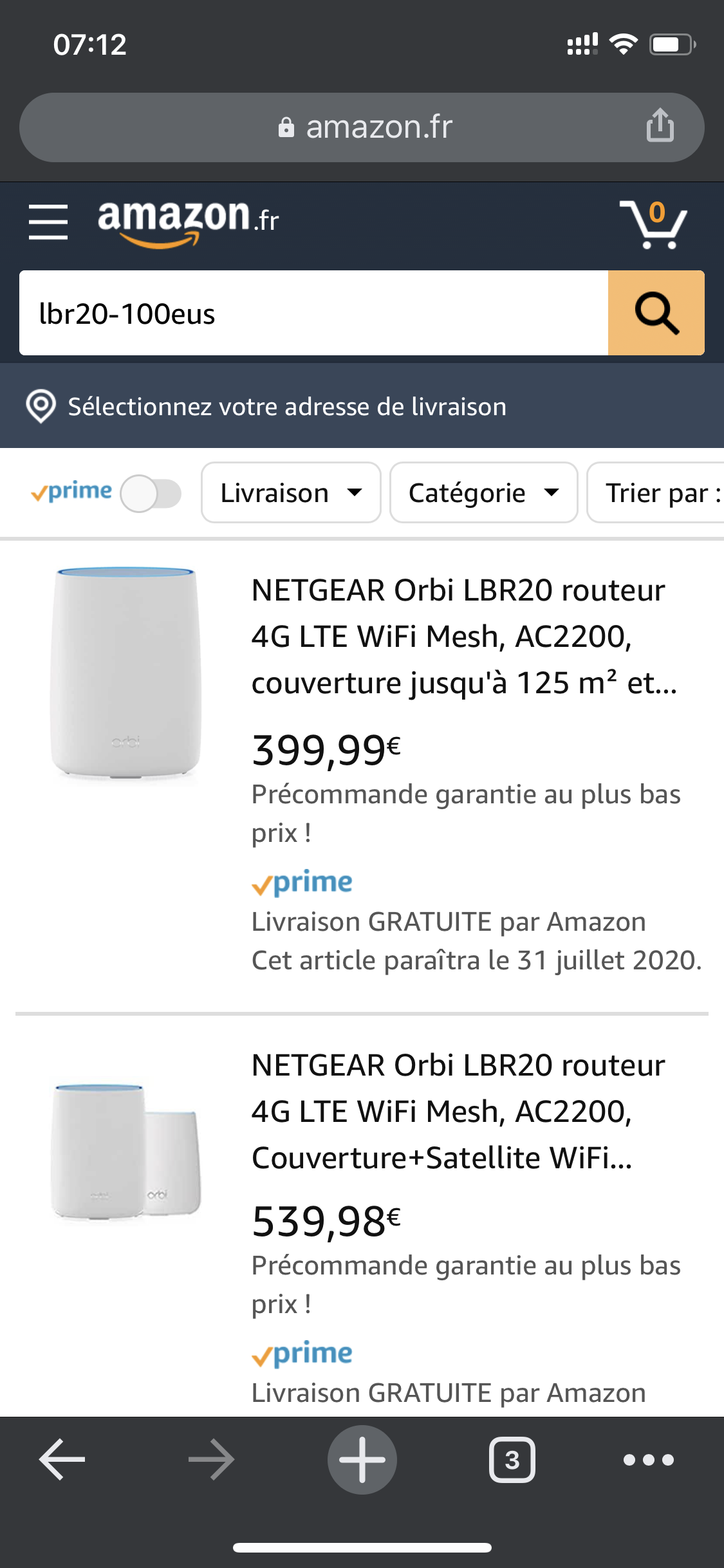Open the browser three-dot menu

(x=648, y=1460)
